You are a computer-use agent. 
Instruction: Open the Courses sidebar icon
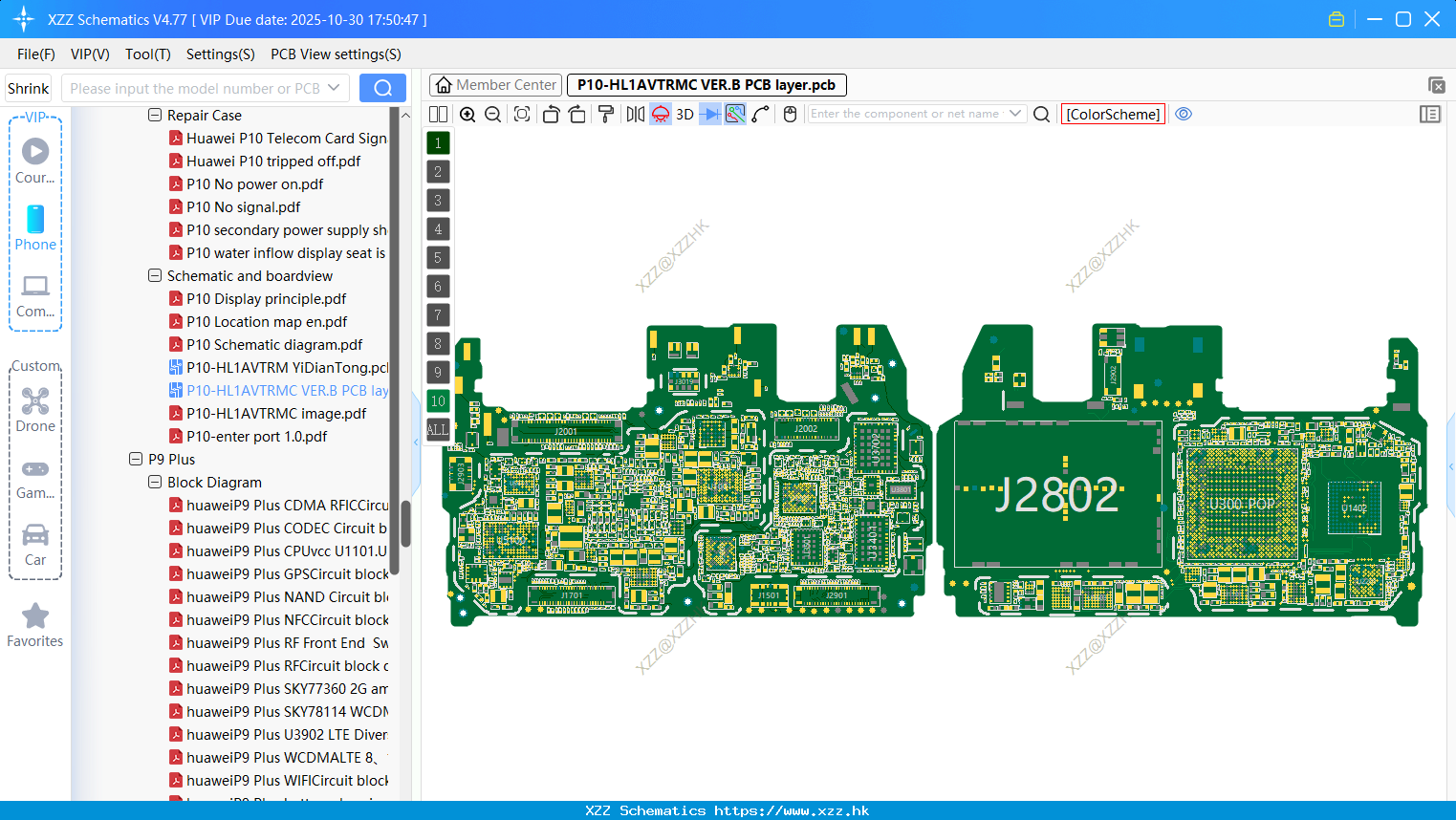(x=35, y=162)
